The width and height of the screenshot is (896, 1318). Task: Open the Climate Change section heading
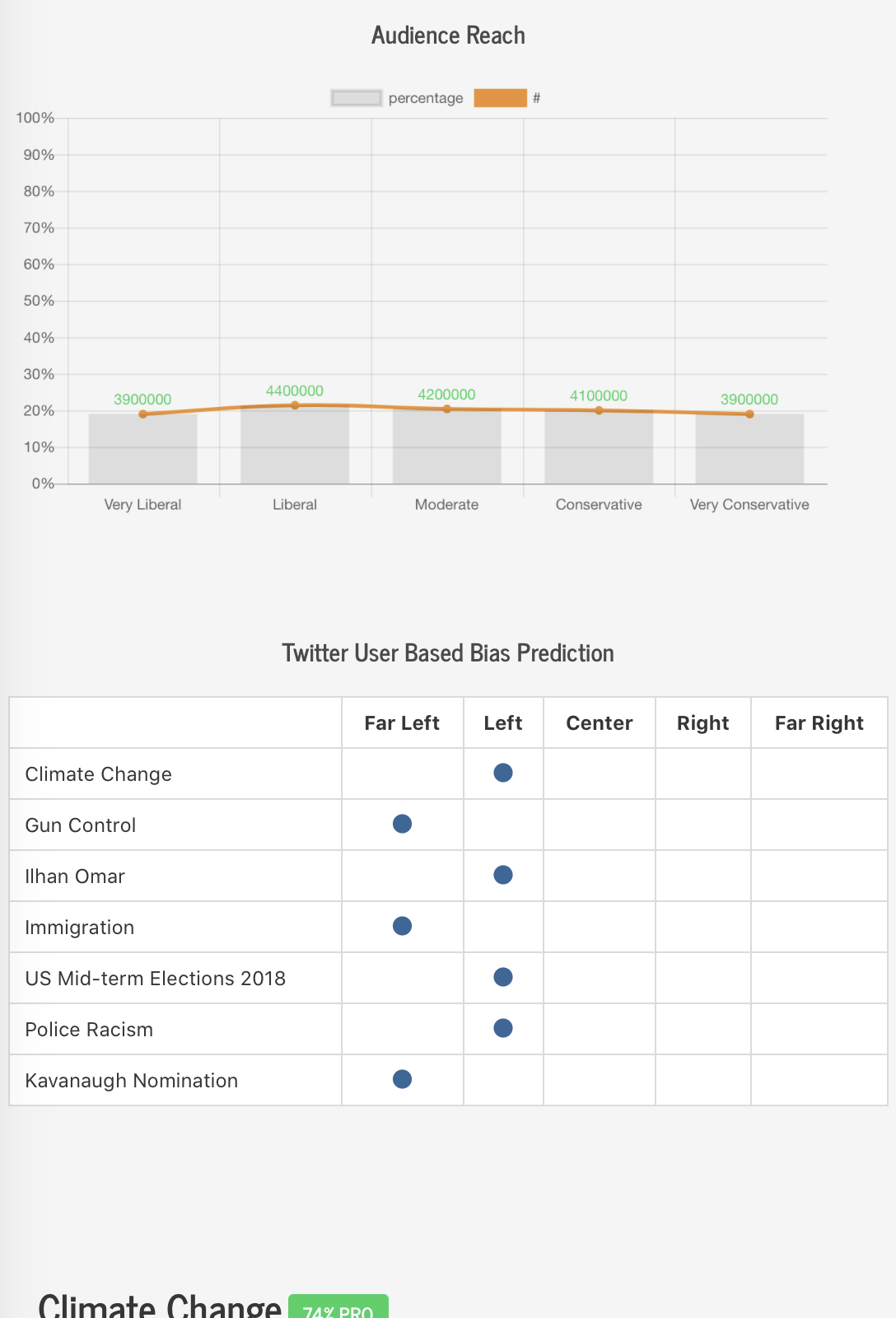(160, 1305)
